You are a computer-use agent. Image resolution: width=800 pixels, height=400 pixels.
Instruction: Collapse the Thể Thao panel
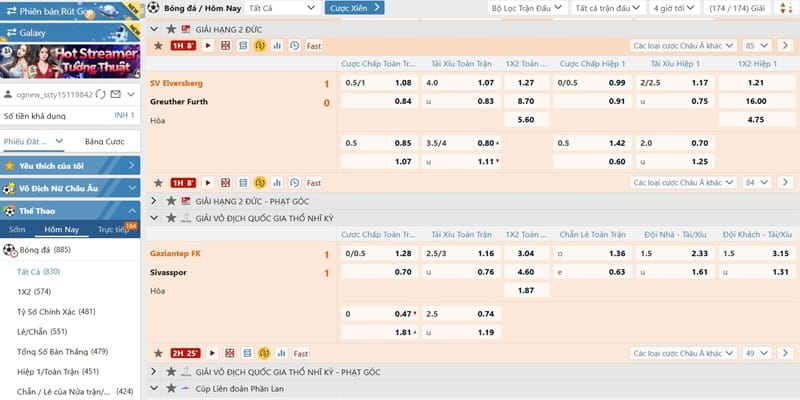point(70,211)
